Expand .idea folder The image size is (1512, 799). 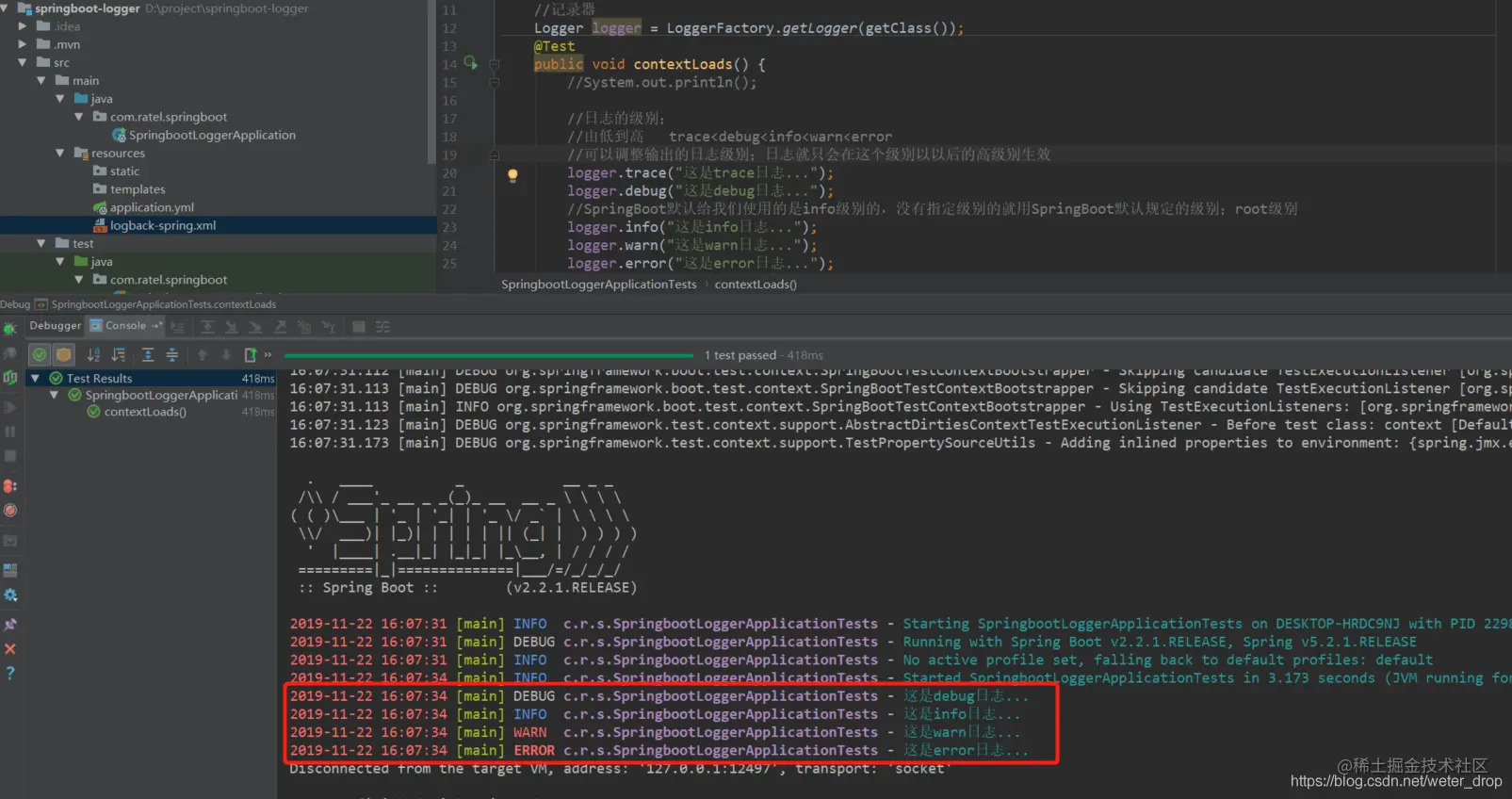pyautogui.click(x=23, y=26)
